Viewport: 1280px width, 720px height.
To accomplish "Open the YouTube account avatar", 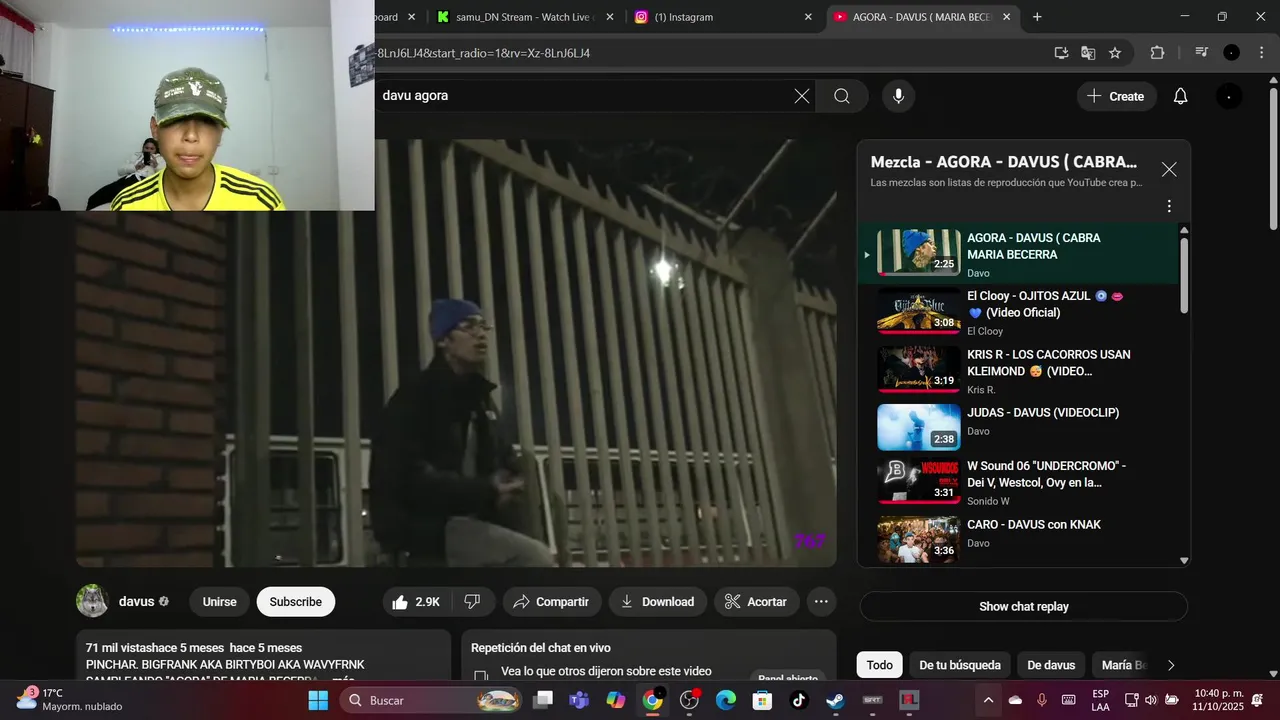I will pos(1228,96).
